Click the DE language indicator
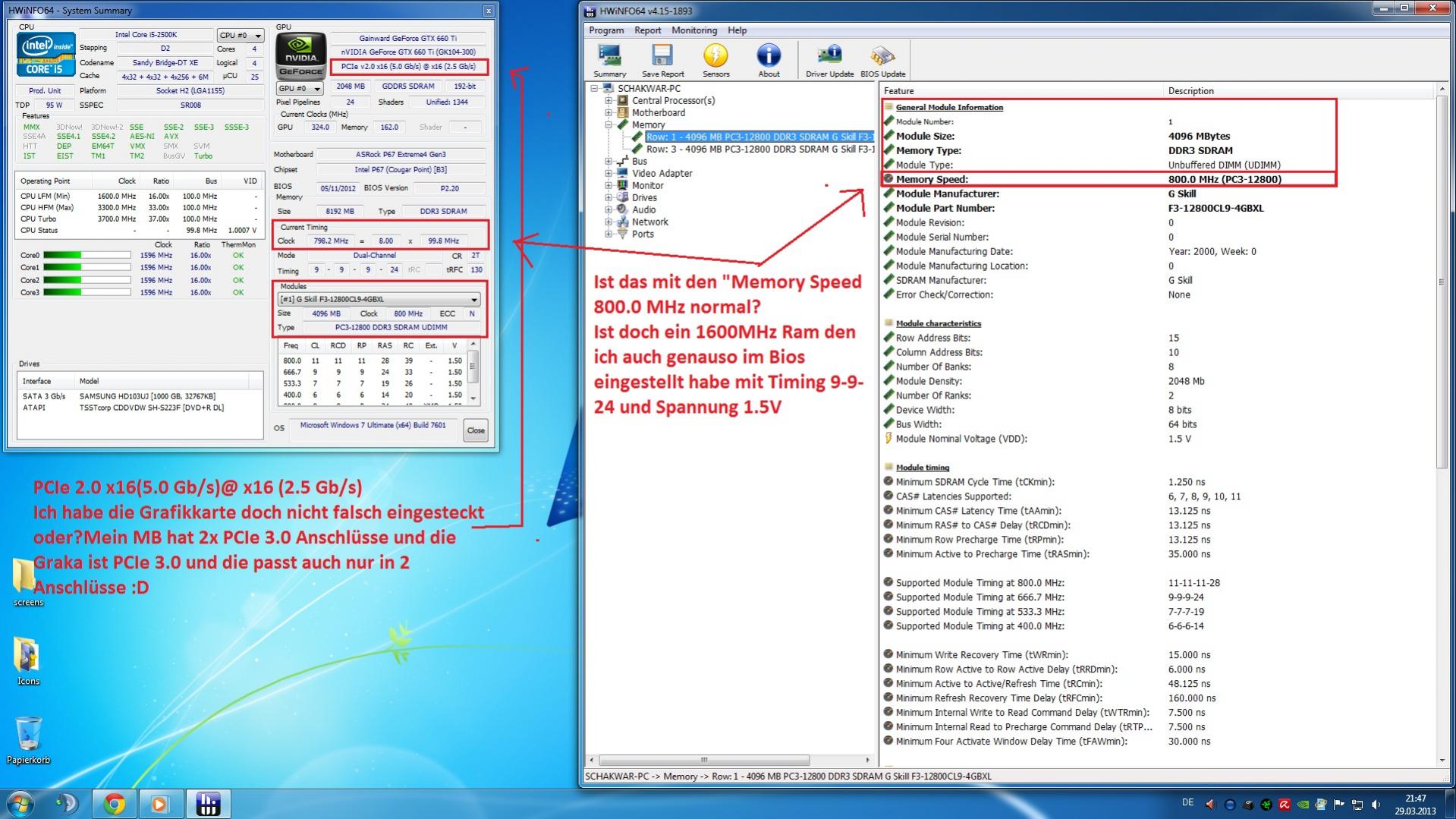 coord(1187,803)
